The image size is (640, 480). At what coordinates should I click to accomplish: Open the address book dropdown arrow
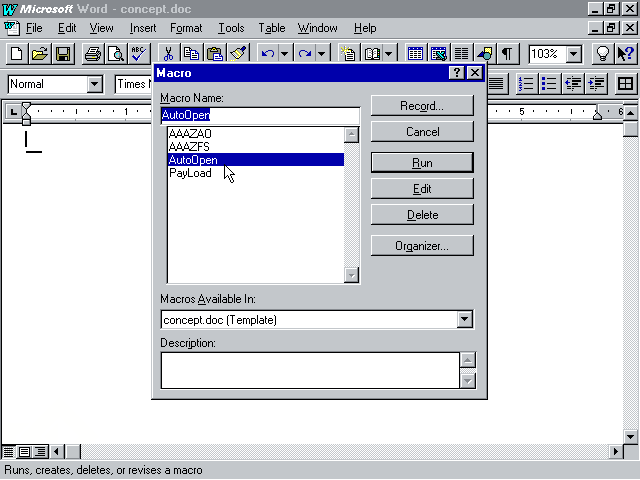[x=389, y=54]
